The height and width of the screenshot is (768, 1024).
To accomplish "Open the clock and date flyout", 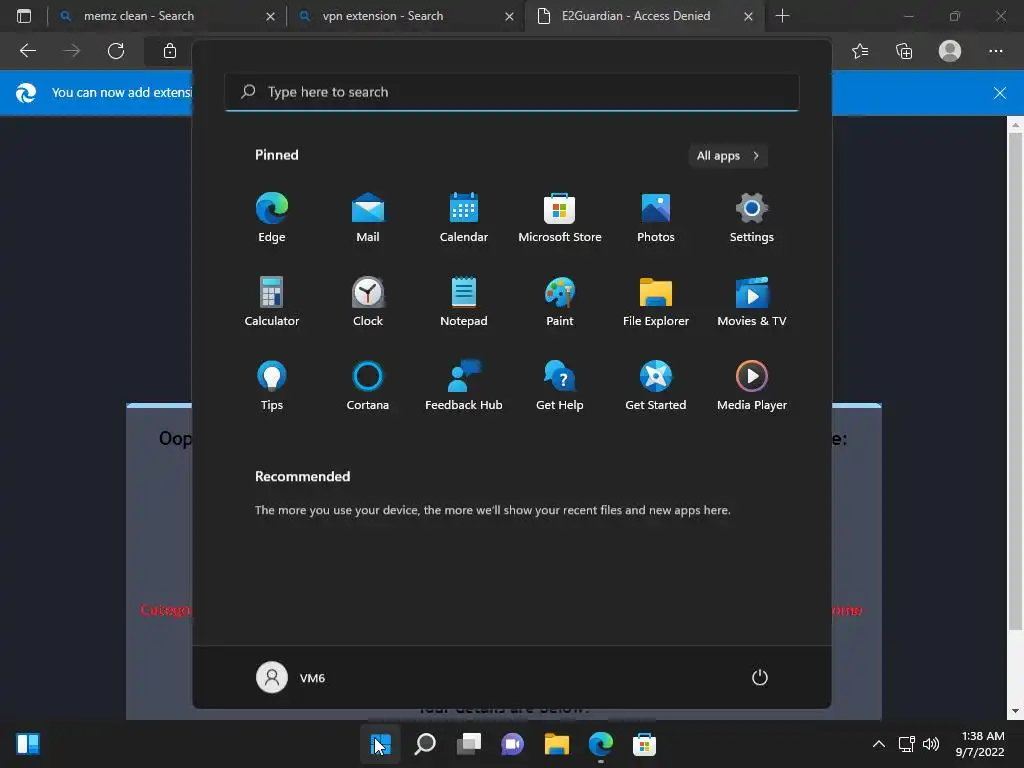I will pyautogui.click(x=980, y=744).
